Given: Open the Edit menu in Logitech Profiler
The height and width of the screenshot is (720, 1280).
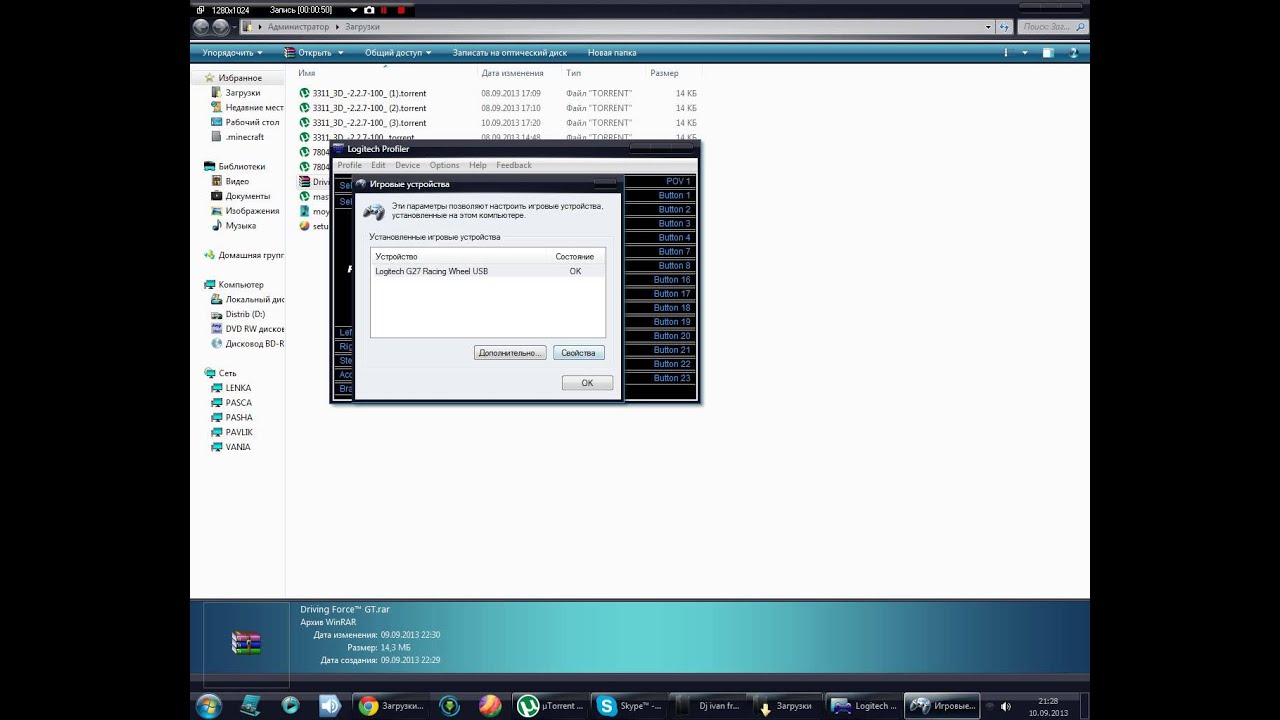Looking at the screenshot, I should (378, 165).
